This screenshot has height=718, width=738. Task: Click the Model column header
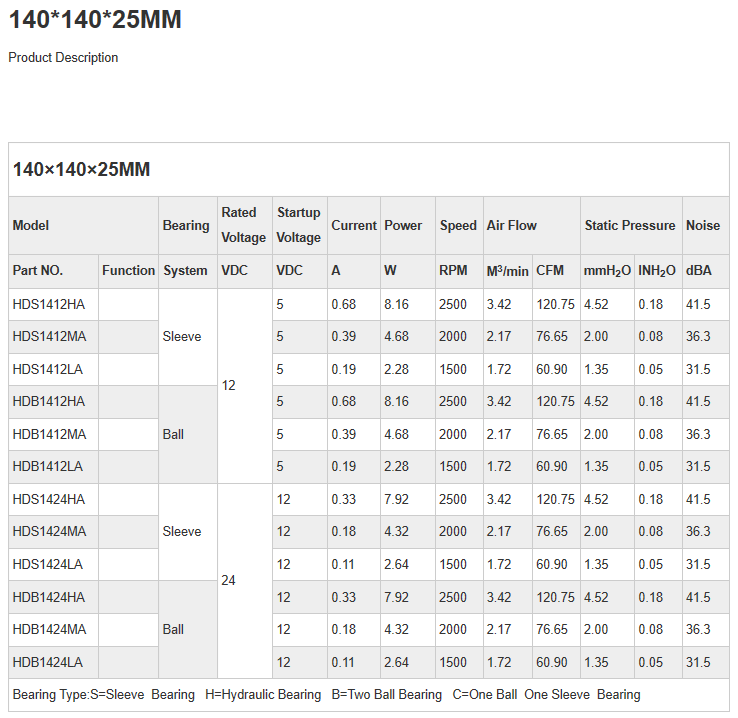31,226
